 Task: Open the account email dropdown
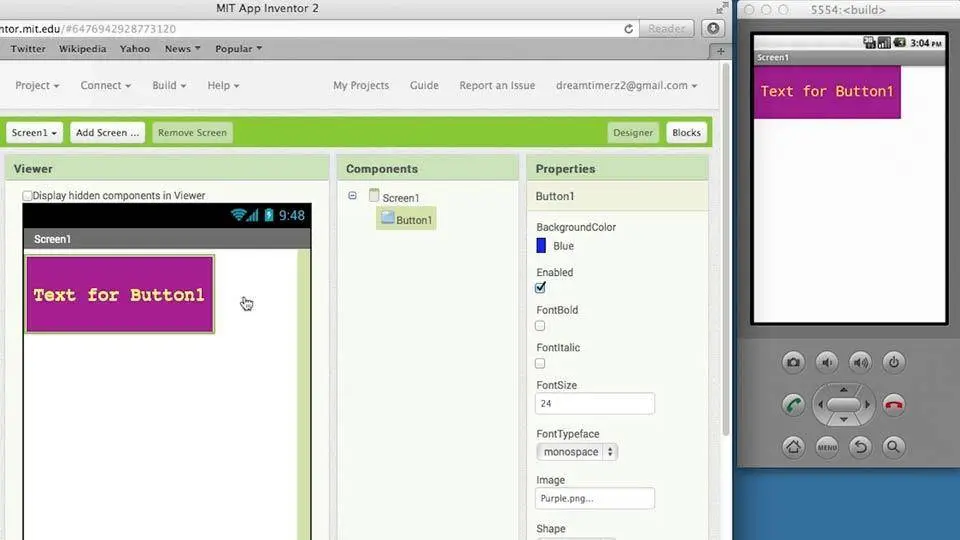pyautogui.click(x=626, y=85)
